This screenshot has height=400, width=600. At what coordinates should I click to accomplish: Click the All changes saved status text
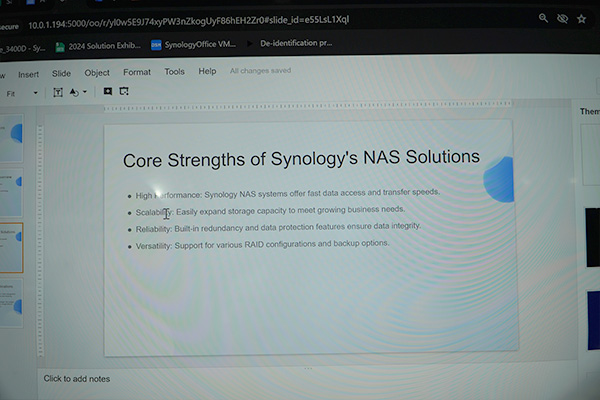click(x=261, y=71)
